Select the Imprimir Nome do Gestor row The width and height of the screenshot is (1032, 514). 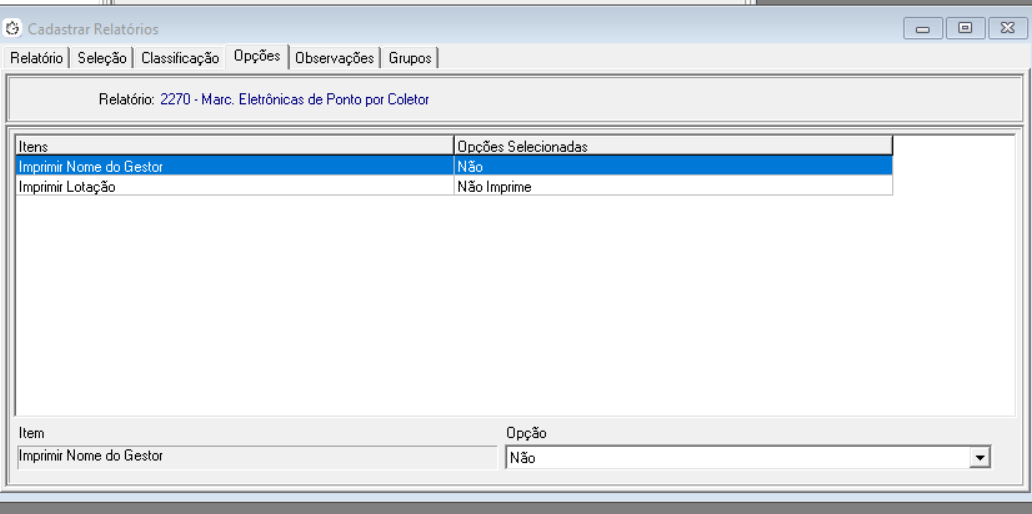[x=234, y=167]
